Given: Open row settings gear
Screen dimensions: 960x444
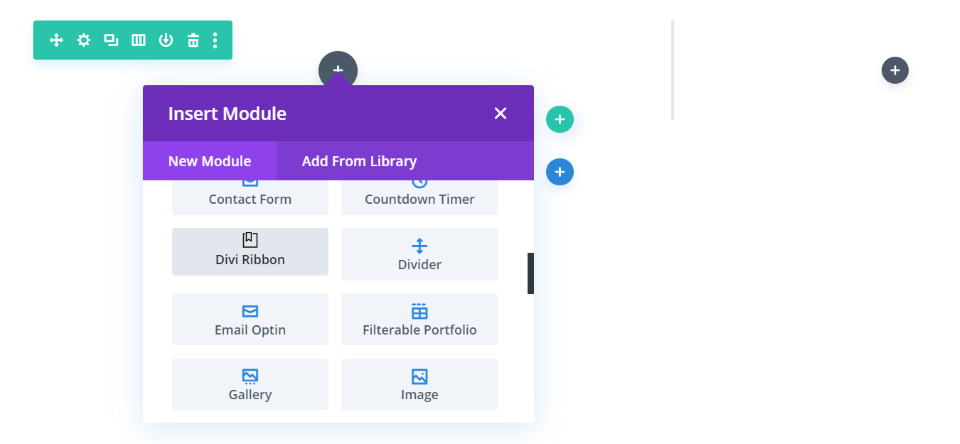Looking at the screenshot, I should click(84, 40).
